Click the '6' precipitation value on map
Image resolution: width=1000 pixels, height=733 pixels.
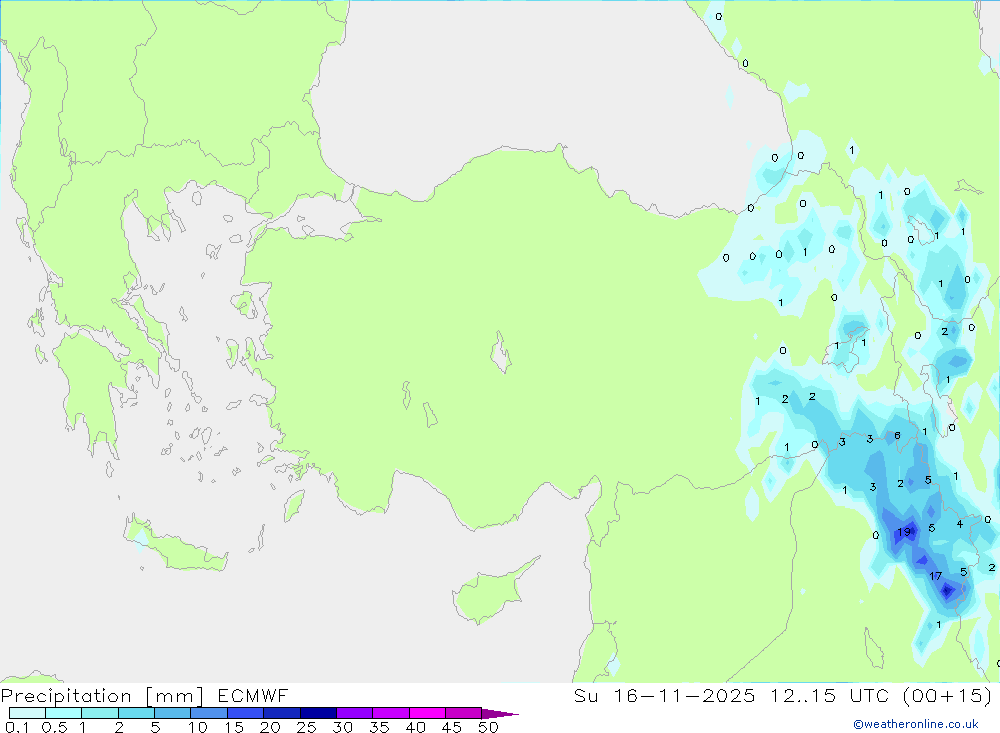coord(897,436)
